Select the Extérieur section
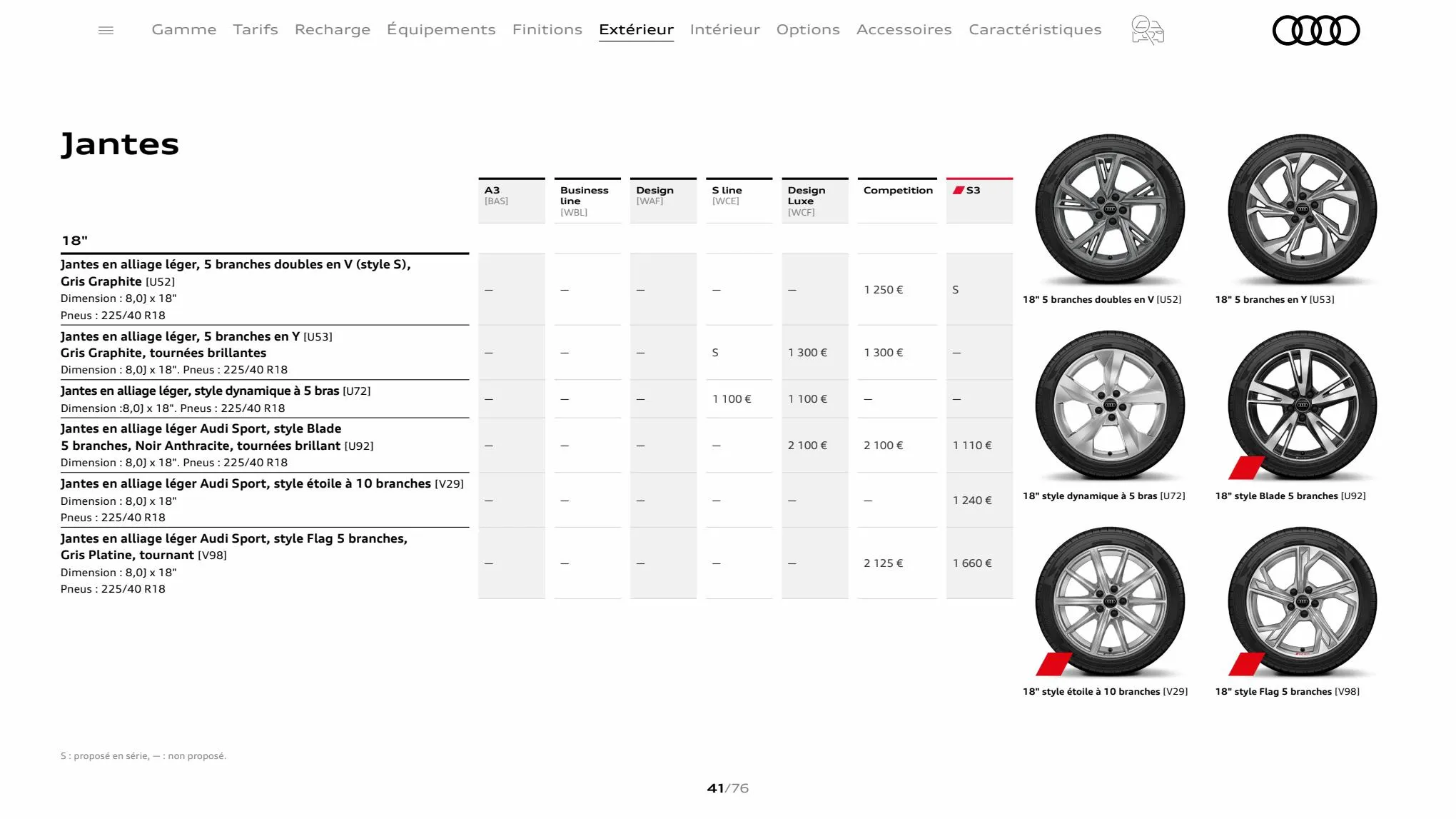Image resolution: width=1456 pixels, height=819 pixels. click(637, 29)
